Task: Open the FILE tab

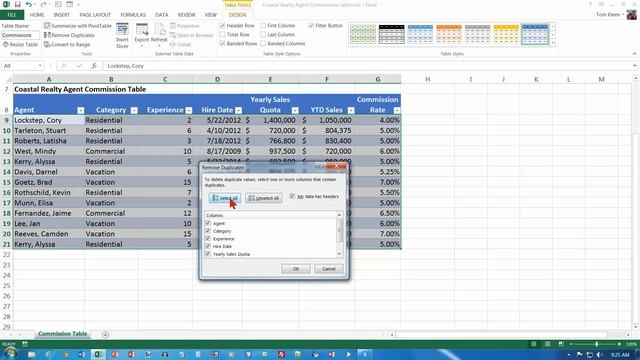Action: pos(12,15)
